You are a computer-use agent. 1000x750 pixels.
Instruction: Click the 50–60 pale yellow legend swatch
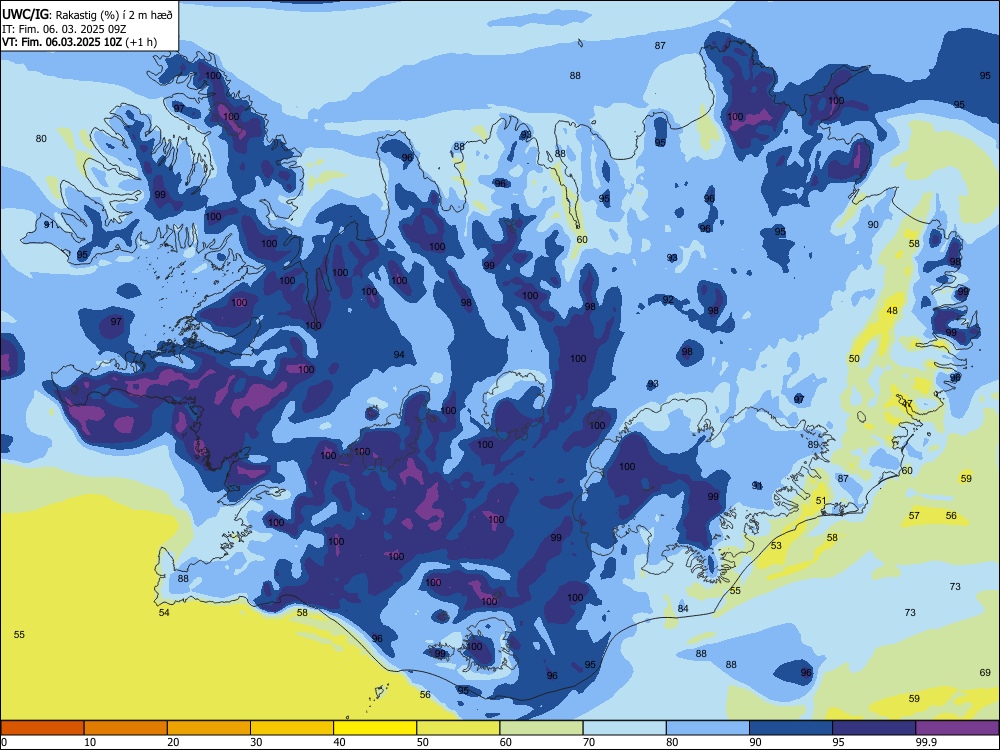coord(458,728)
